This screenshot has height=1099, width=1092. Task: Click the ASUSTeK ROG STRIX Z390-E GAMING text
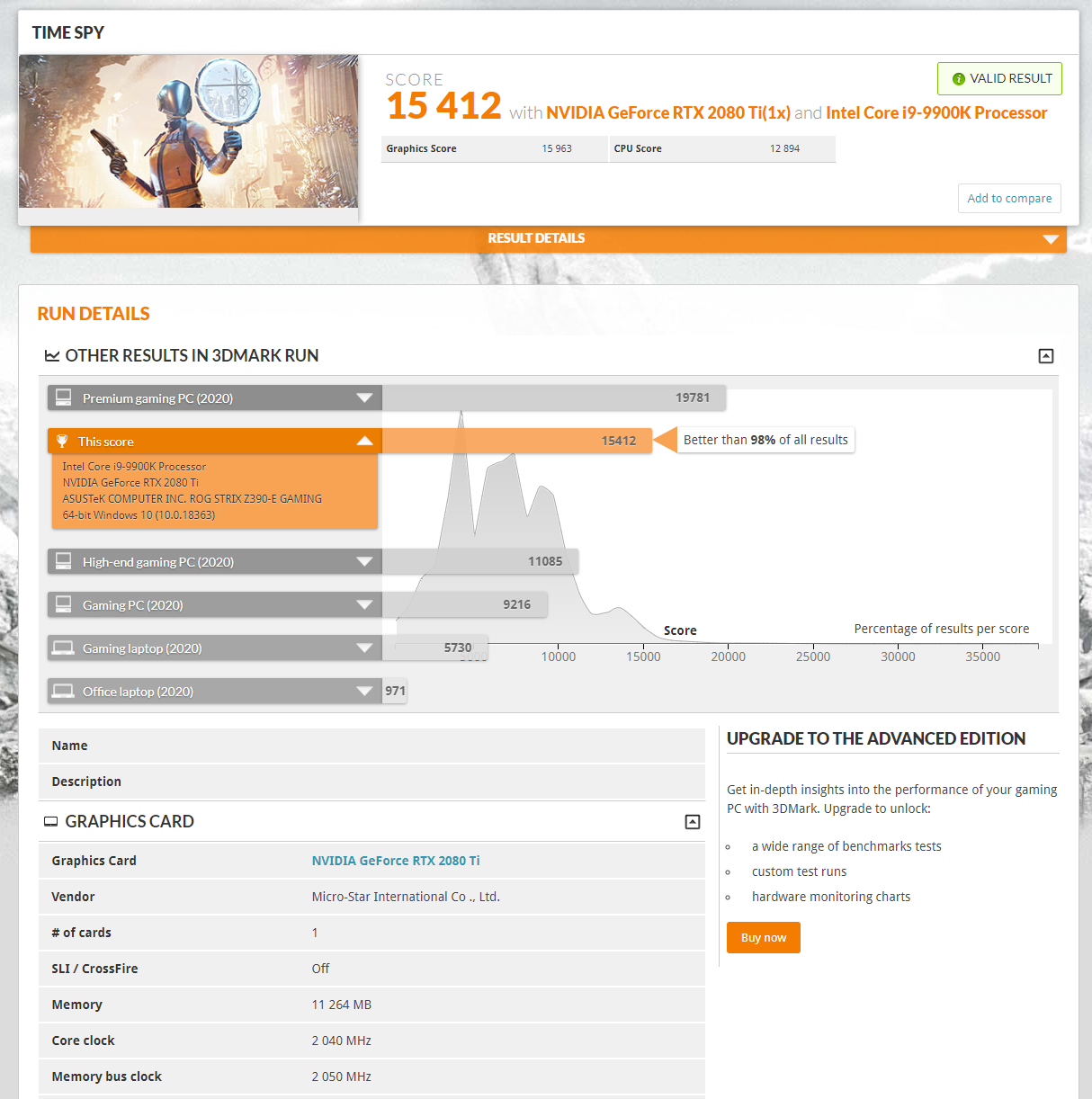[x=192, y=498]
